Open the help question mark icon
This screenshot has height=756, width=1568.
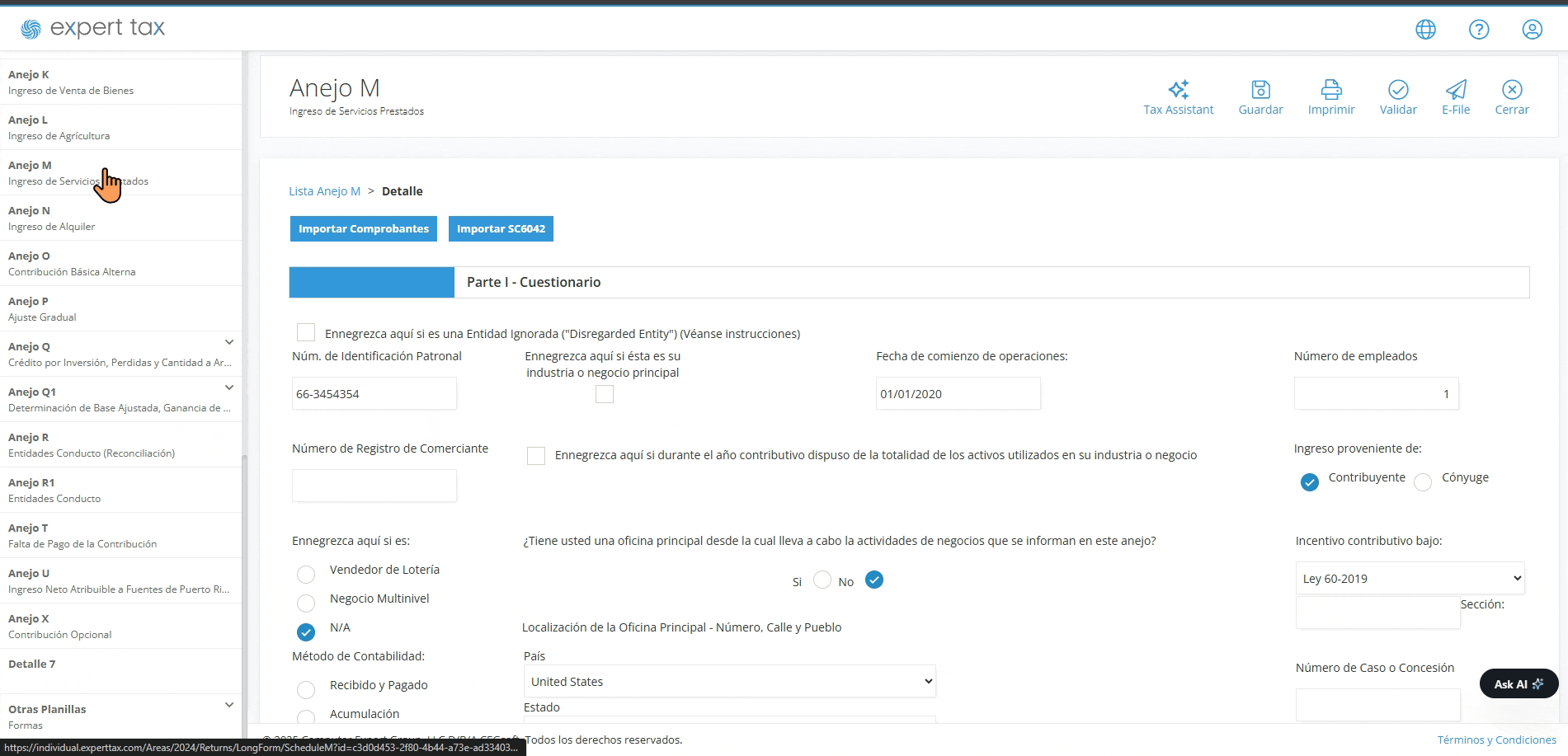[1479, 30]
